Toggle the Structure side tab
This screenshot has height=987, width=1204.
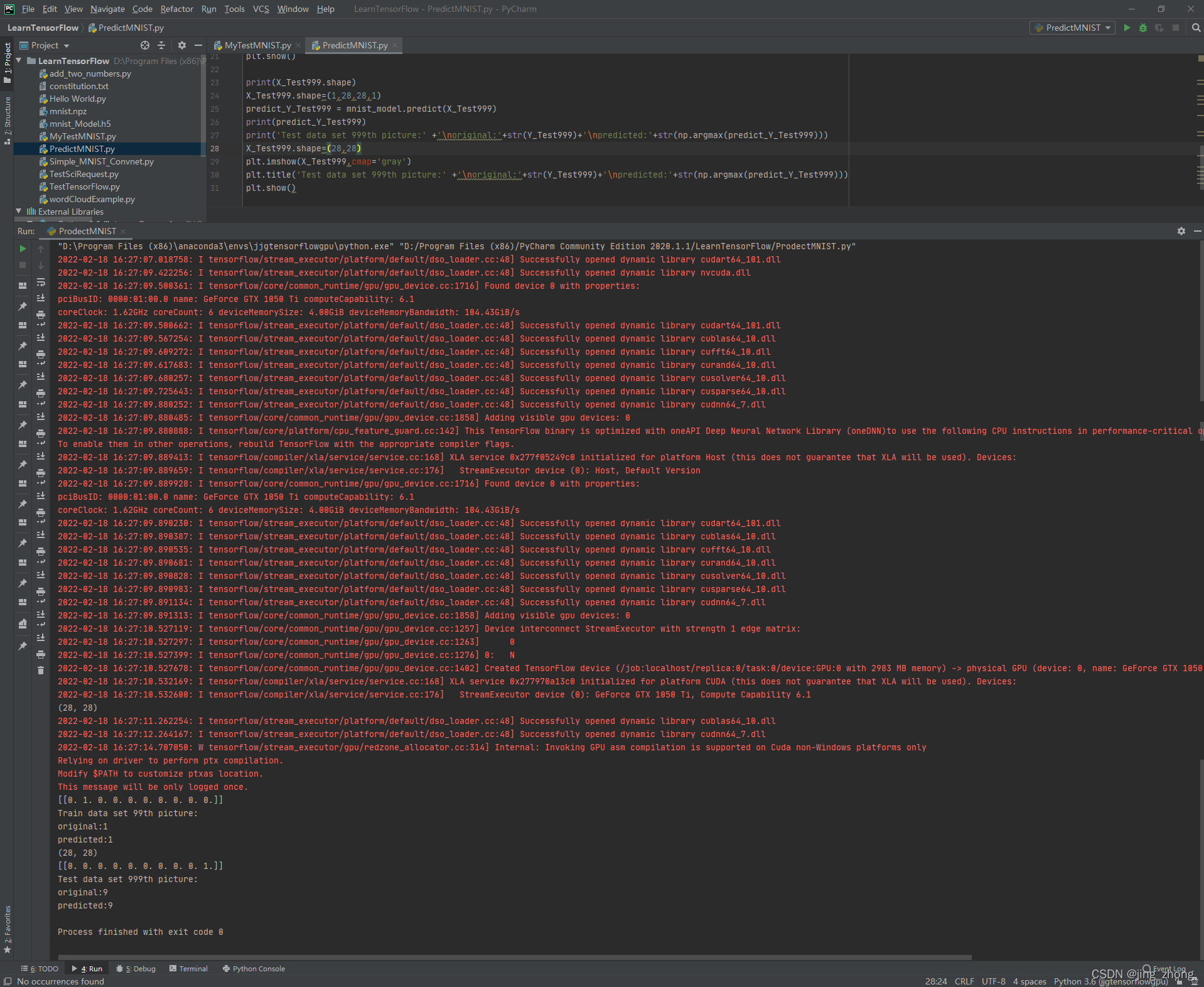pos(8,121)
